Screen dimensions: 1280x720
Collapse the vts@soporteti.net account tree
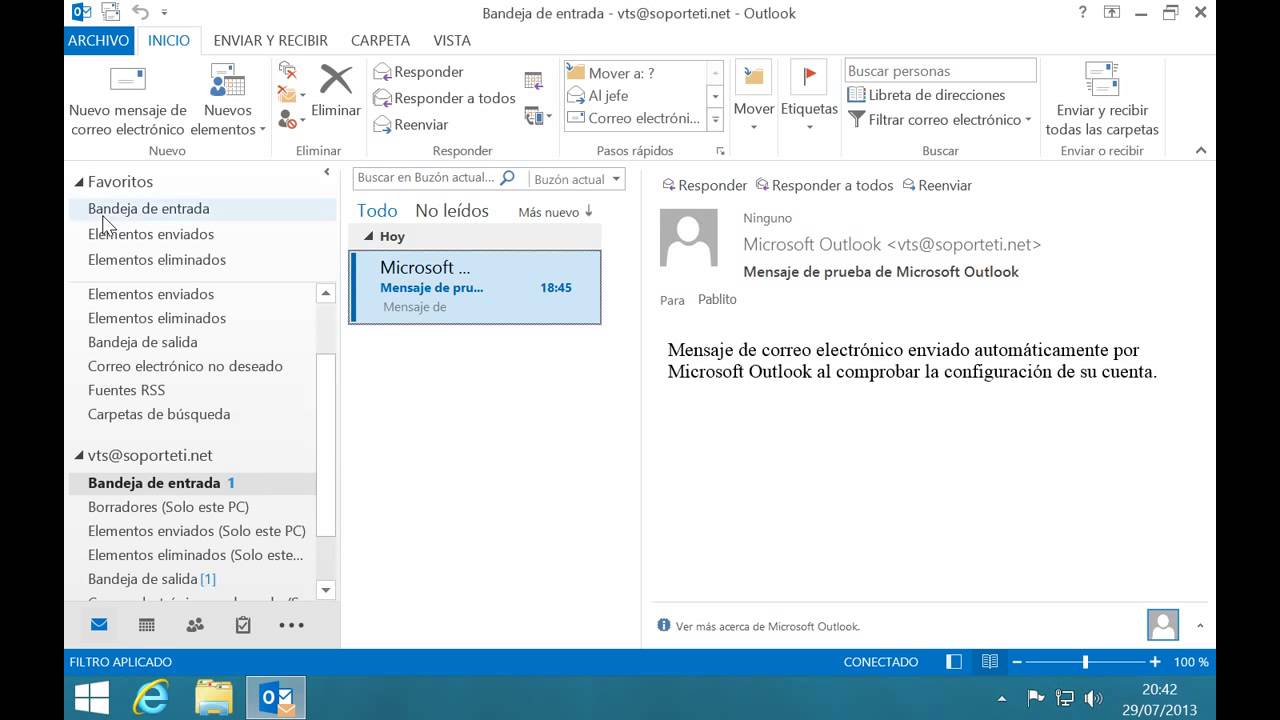pos(79,455)
